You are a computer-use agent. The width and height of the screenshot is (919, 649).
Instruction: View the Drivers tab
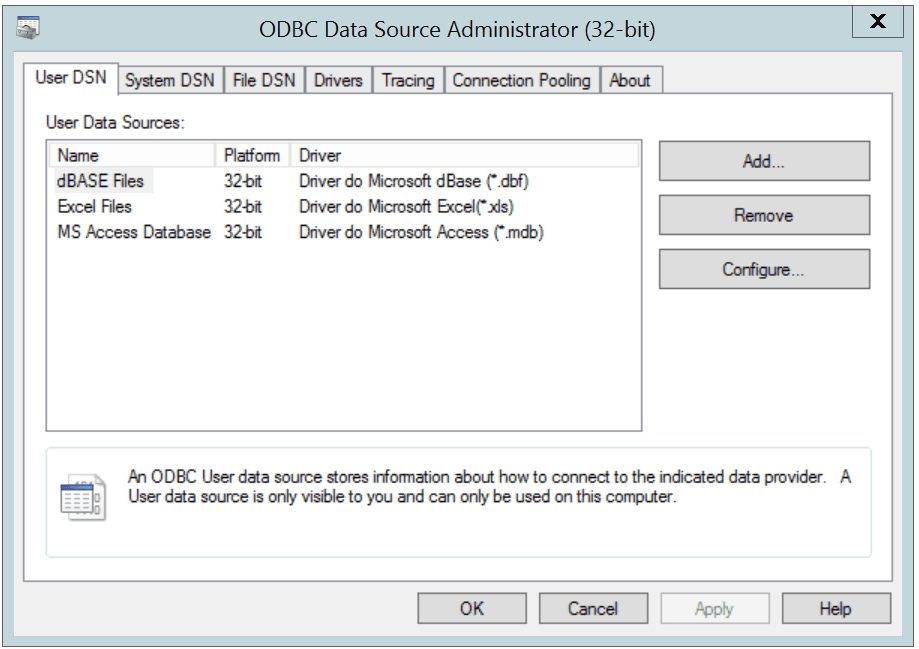pyautogui.click(x=338, y=80)
